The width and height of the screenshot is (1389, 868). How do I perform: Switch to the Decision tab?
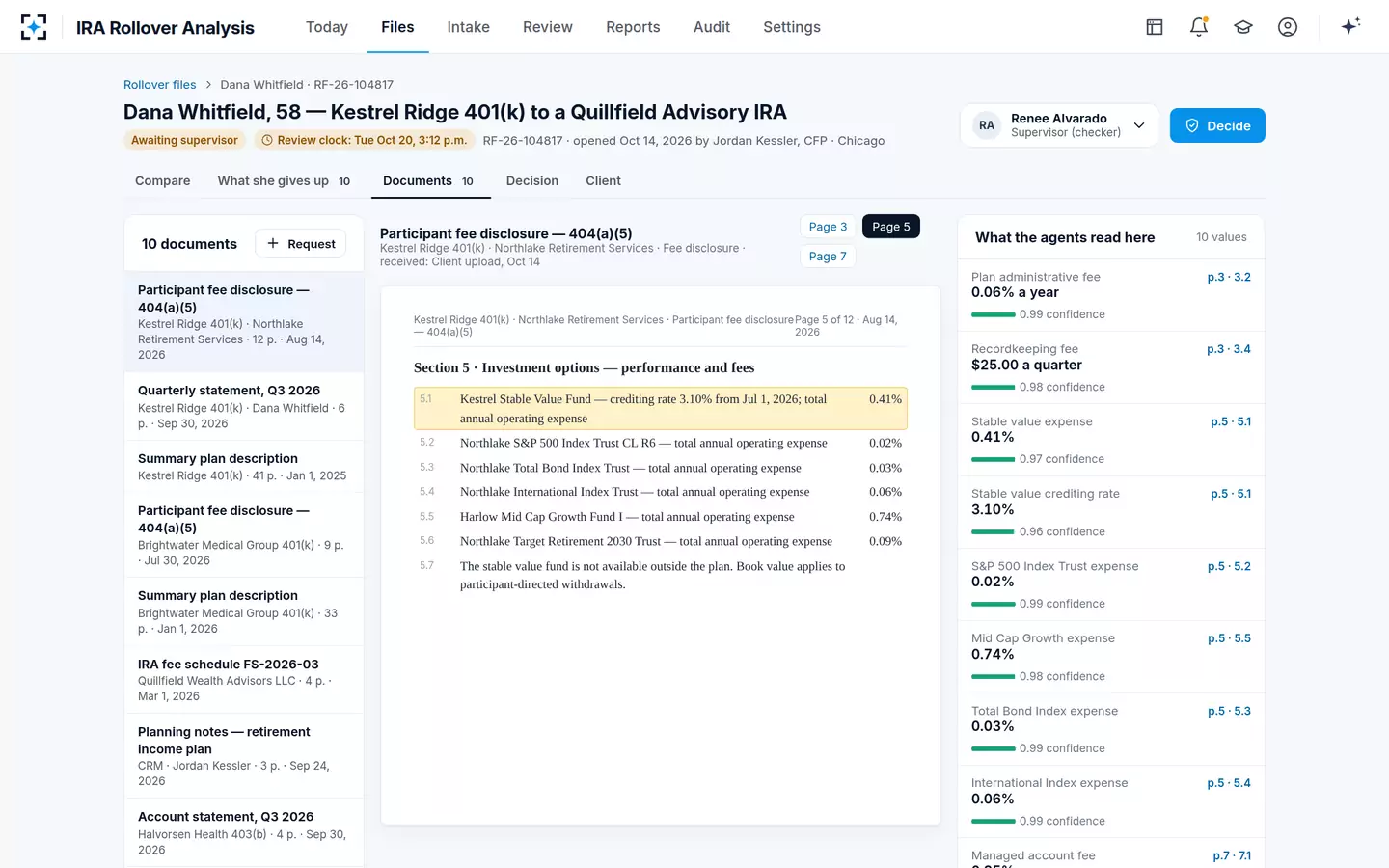pyautogui.click(x=532, y=181)
